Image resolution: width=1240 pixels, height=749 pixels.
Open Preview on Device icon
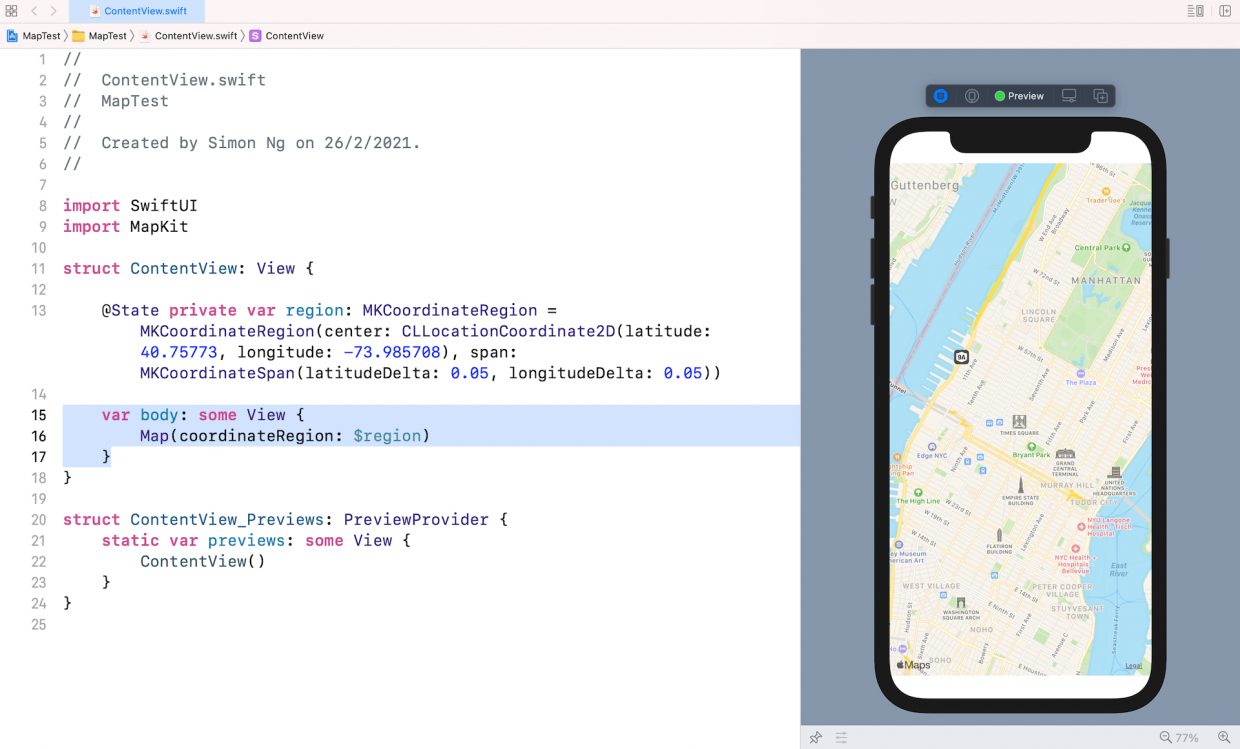pyautogui.click(x=1069, y=95)
